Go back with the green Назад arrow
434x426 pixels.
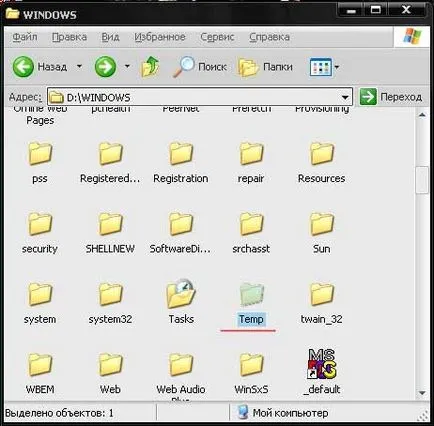pos(23,67)
